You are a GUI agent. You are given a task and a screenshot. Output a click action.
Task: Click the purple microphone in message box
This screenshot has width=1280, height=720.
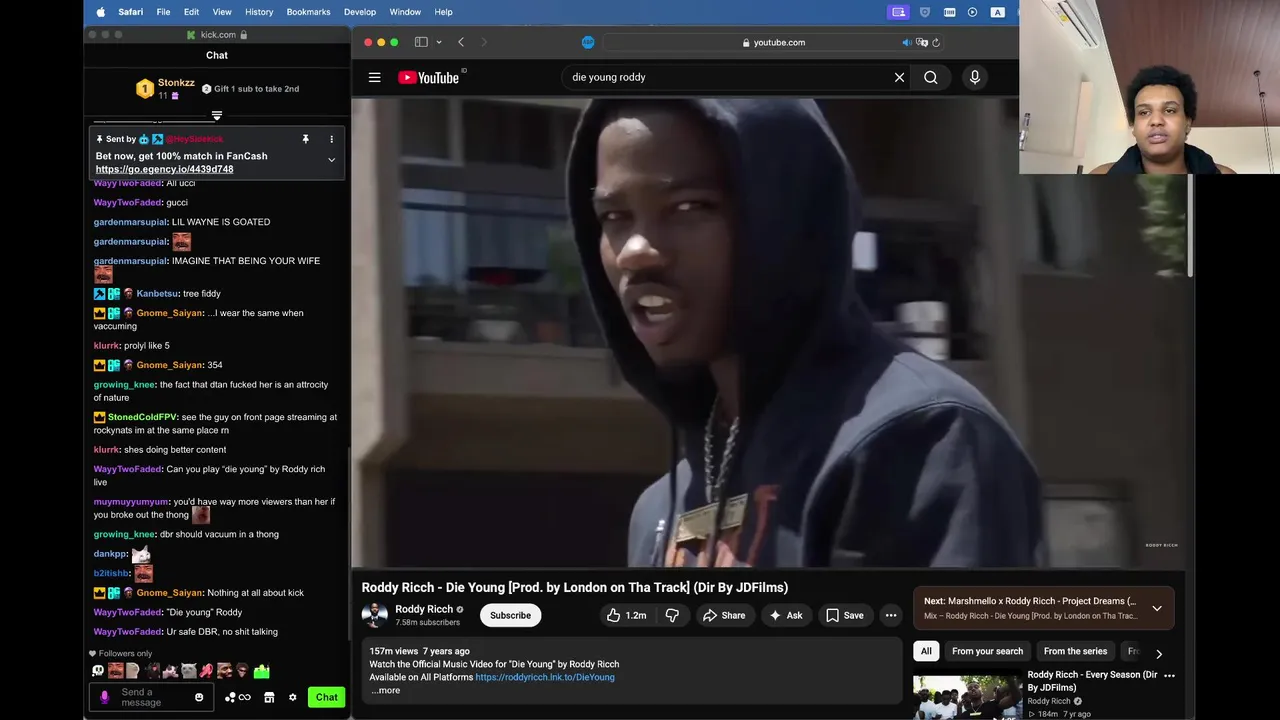click(104, 697)
